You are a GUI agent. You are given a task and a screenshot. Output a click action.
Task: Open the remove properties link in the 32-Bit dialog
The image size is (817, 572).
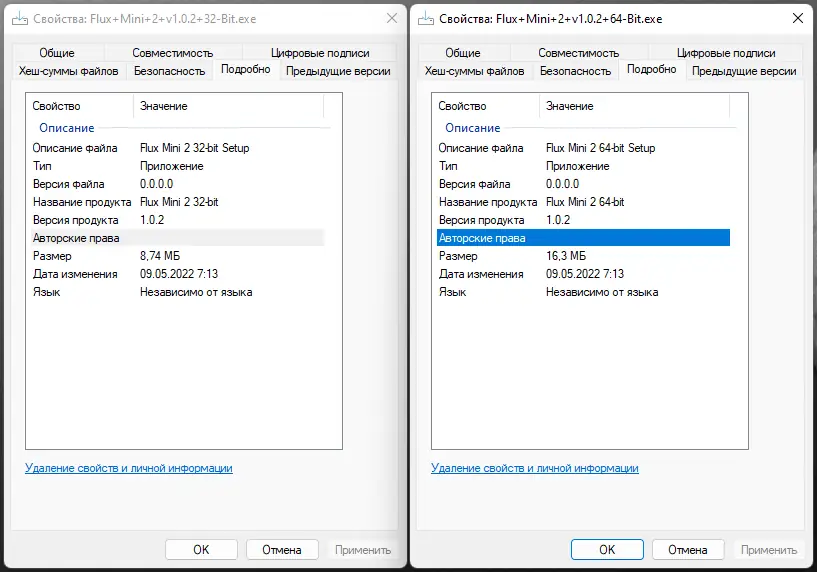128,468
